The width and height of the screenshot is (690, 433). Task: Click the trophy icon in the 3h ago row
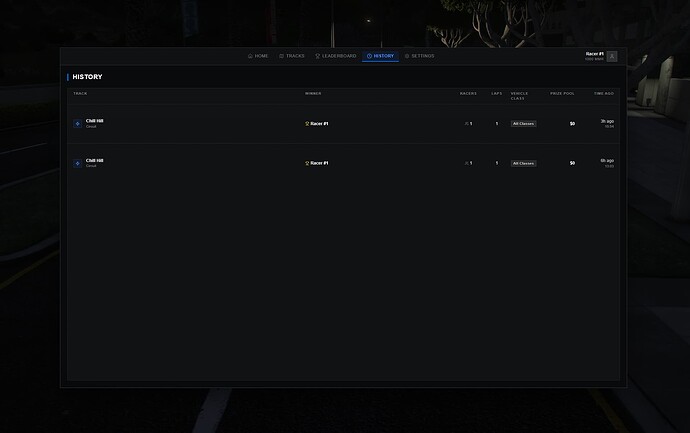coord(307,124)
